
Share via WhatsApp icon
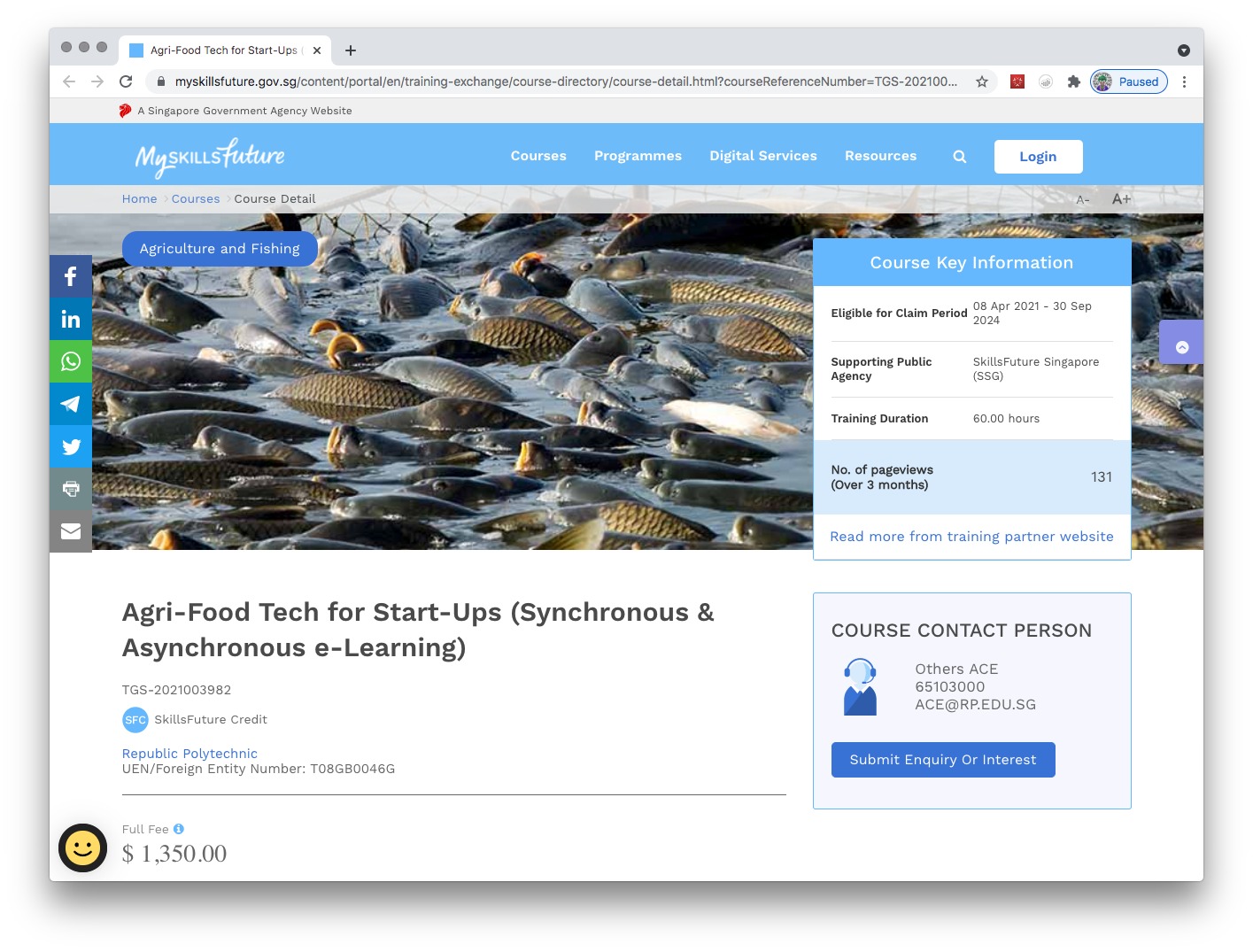tap(71, 361)
